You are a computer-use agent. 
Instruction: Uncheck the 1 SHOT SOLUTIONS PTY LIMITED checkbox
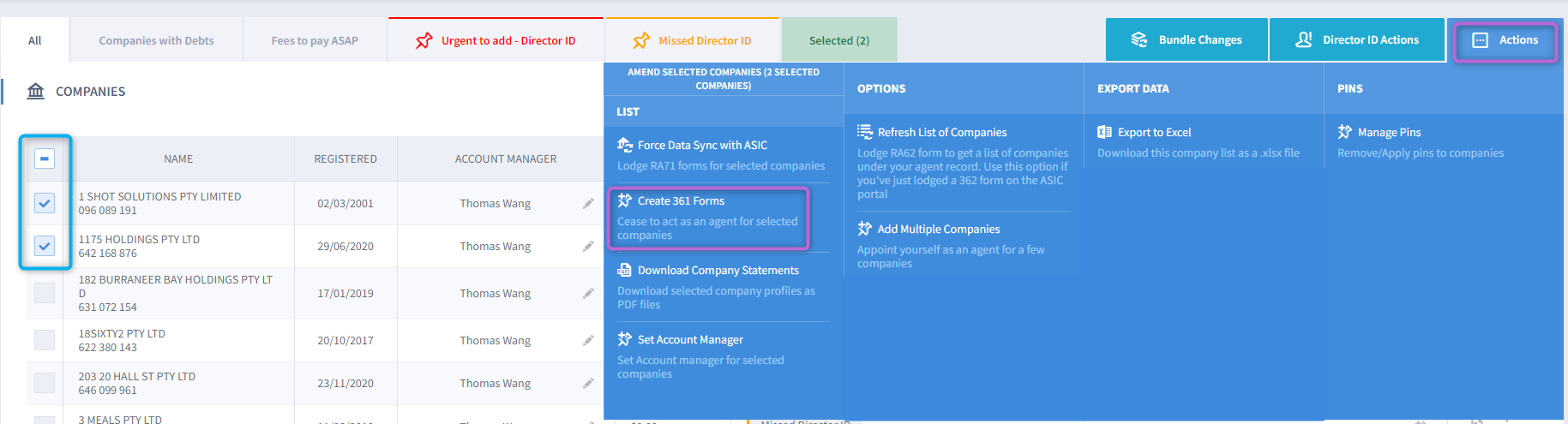pos(45,203)
